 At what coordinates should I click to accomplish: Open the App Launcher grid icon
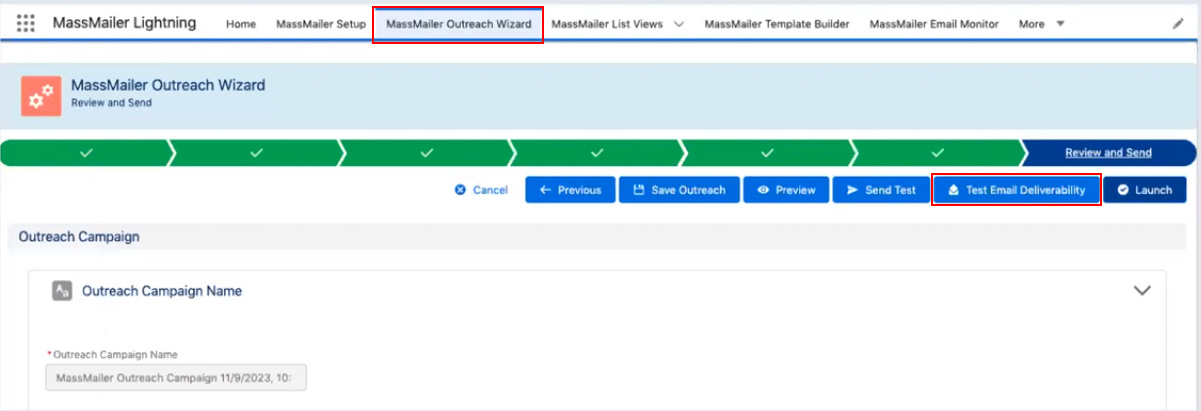tap(26, 23)
